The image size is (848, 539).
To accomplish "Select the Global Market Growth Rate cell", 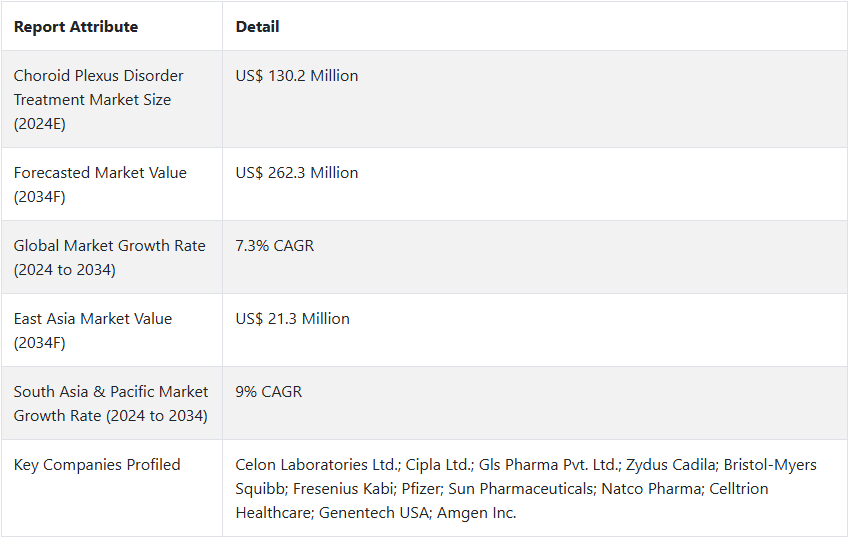I will (x=111, y=257).
